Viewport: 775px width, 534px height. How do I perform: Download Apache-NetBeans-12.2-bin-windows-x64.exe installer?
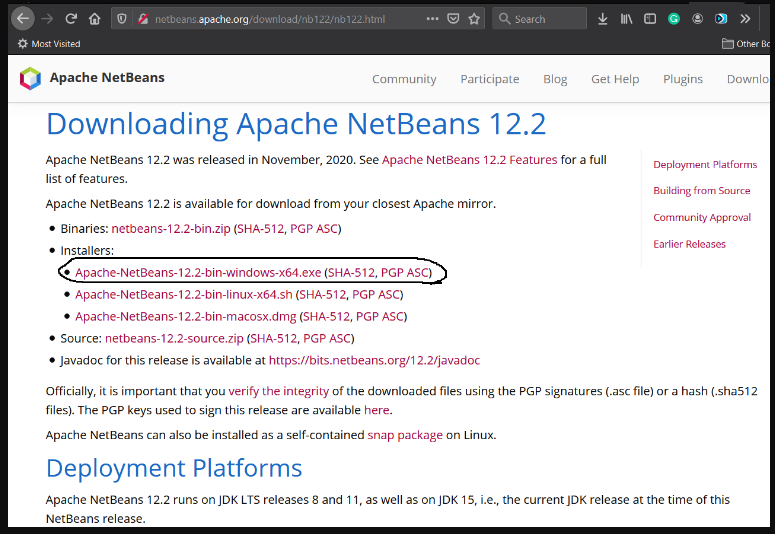tap(198, 272)
